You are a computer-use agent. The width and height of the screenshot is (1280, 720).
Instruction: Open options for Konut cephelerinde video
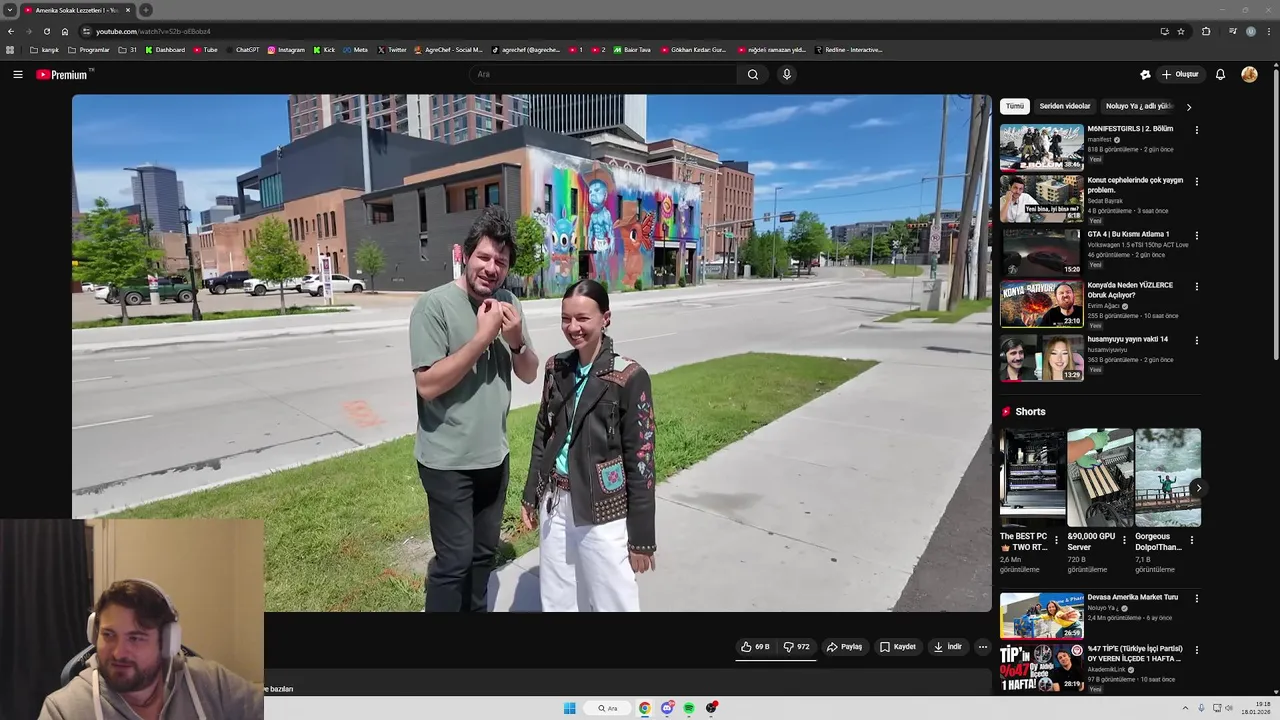coord(1197,182)
